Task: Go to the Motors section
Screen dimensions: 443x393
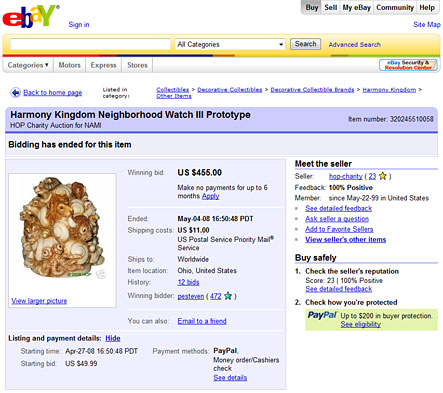Action: [69, 65]
